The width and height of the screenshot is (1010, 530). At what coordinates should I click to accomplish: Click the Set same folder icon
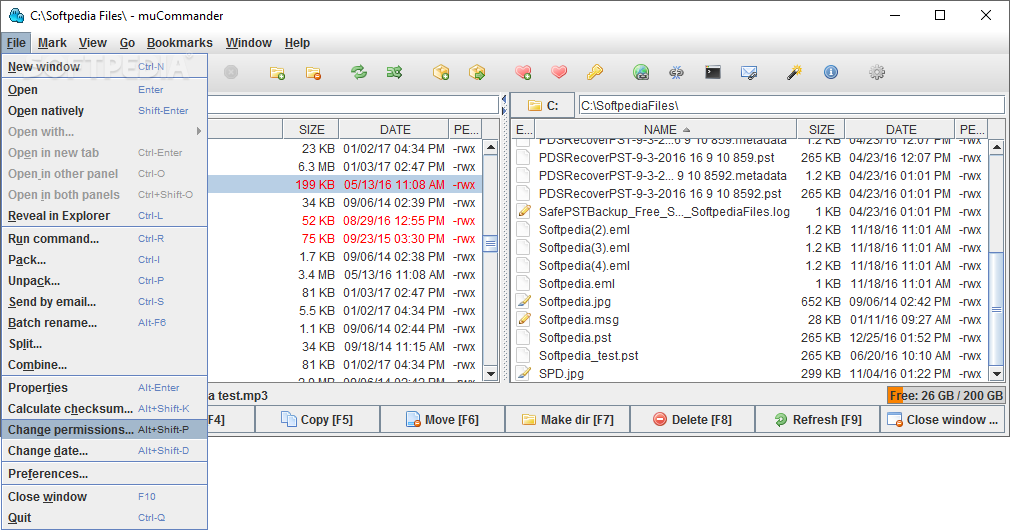pos(394,72)
